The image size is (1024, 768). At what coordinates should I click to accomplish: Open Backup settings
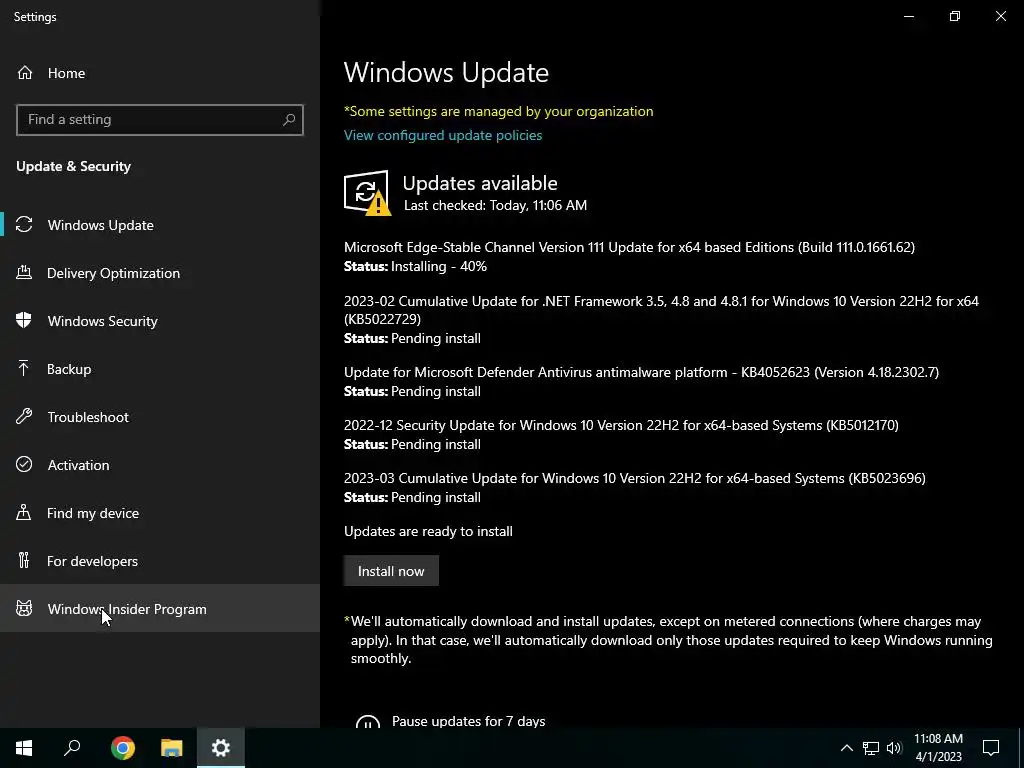pyautogui.click(x=160, y=369)
